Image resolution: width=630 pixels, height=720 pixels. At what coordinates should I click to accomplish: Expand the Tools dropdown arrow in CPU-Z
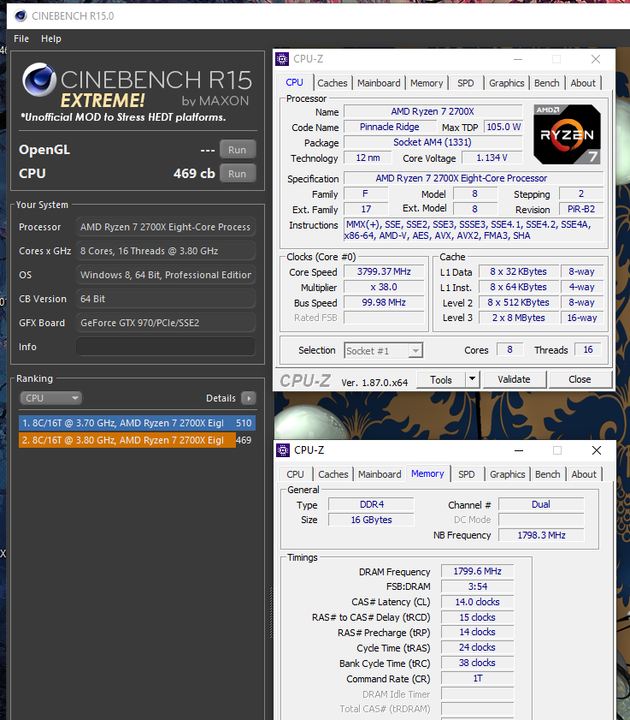coord(472,380)
